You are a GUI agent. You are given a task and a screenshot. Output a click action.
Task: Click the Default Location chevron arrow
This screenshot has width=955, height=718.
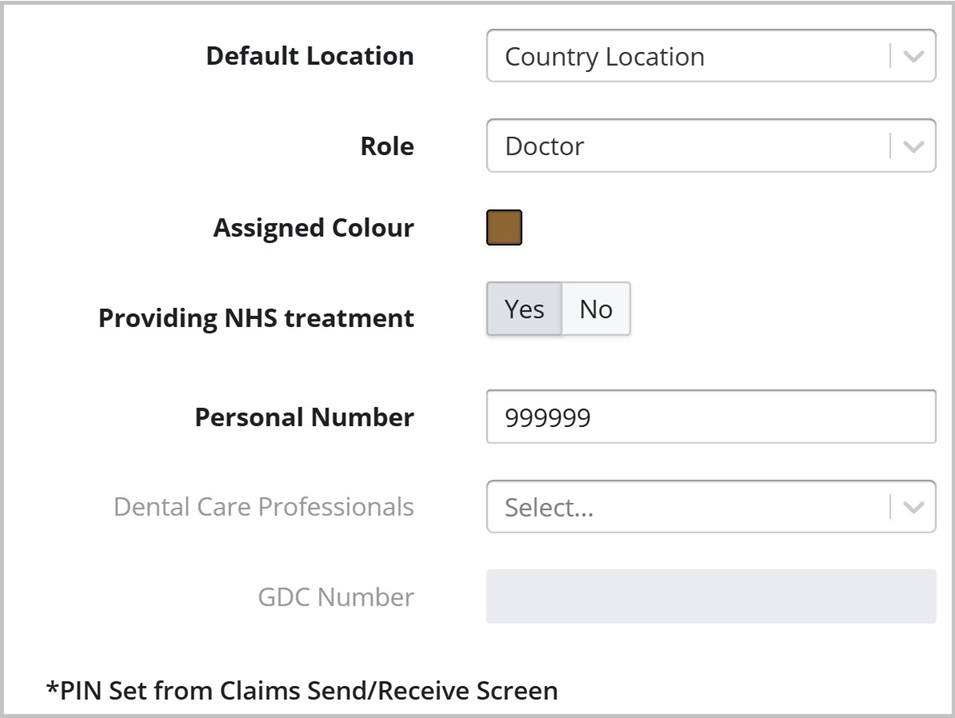coord(913,57)
